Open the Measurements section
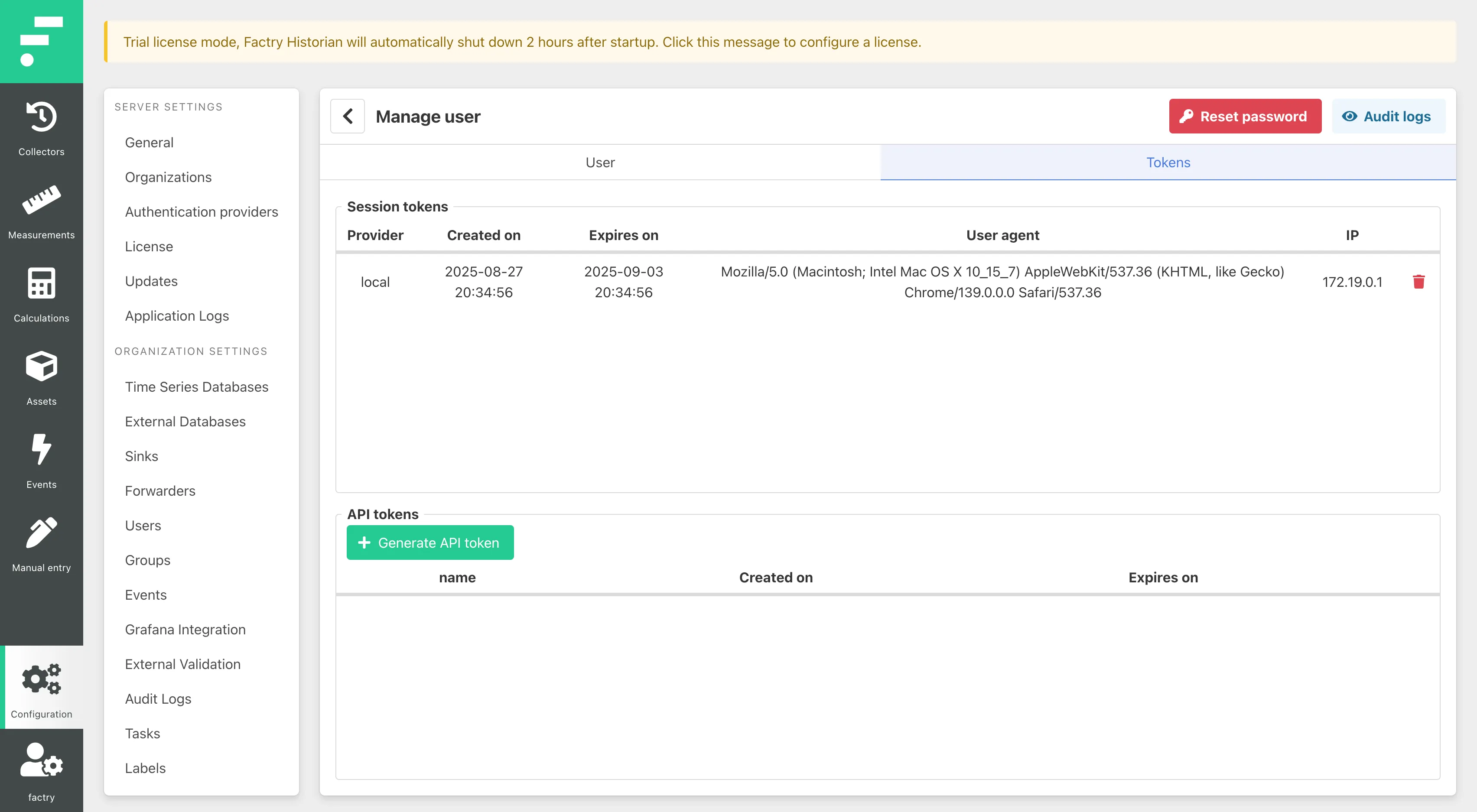 (41, 211)
